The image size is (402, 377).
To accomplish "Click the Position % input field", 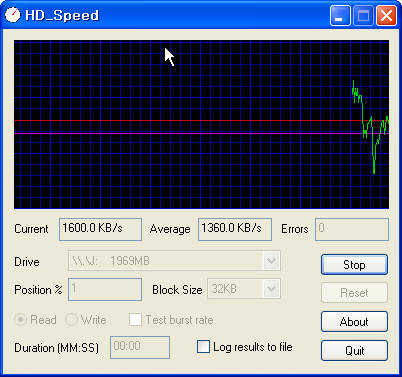I will pos(105,289).
